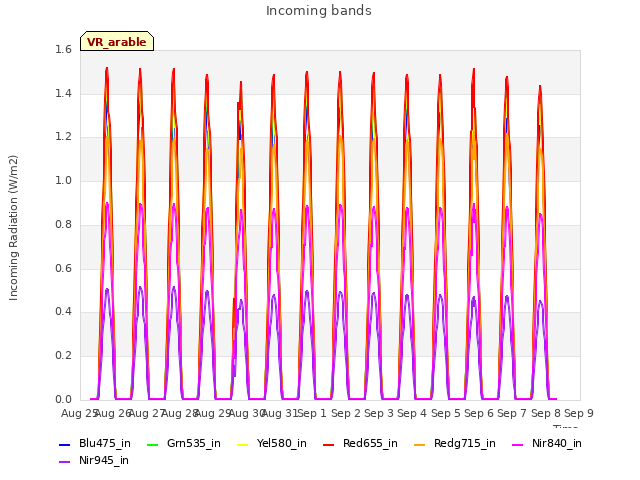Click the purple Nir945_in legend swatch

tap(64, 462)
